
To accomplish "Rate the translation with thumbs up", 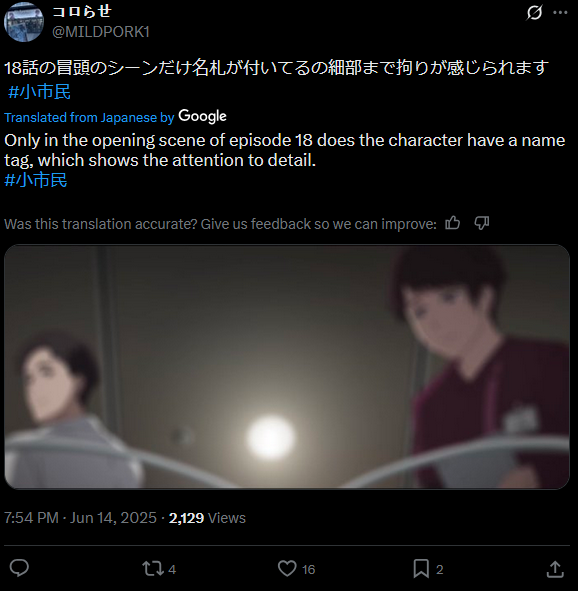I will coord(452,223).
